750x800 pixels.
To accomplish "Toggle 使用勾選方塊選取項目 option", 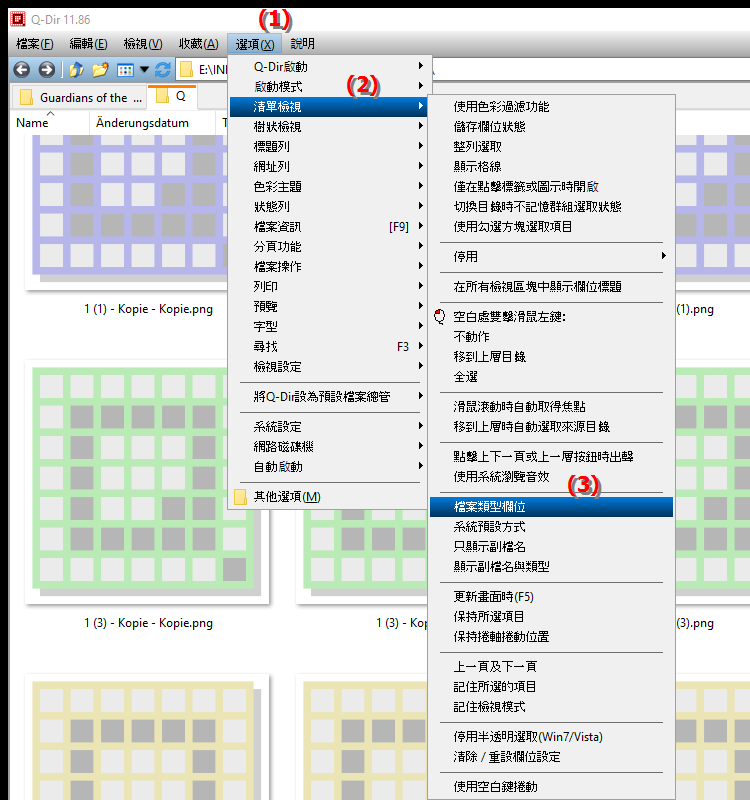I will click(x=552, y=227).
